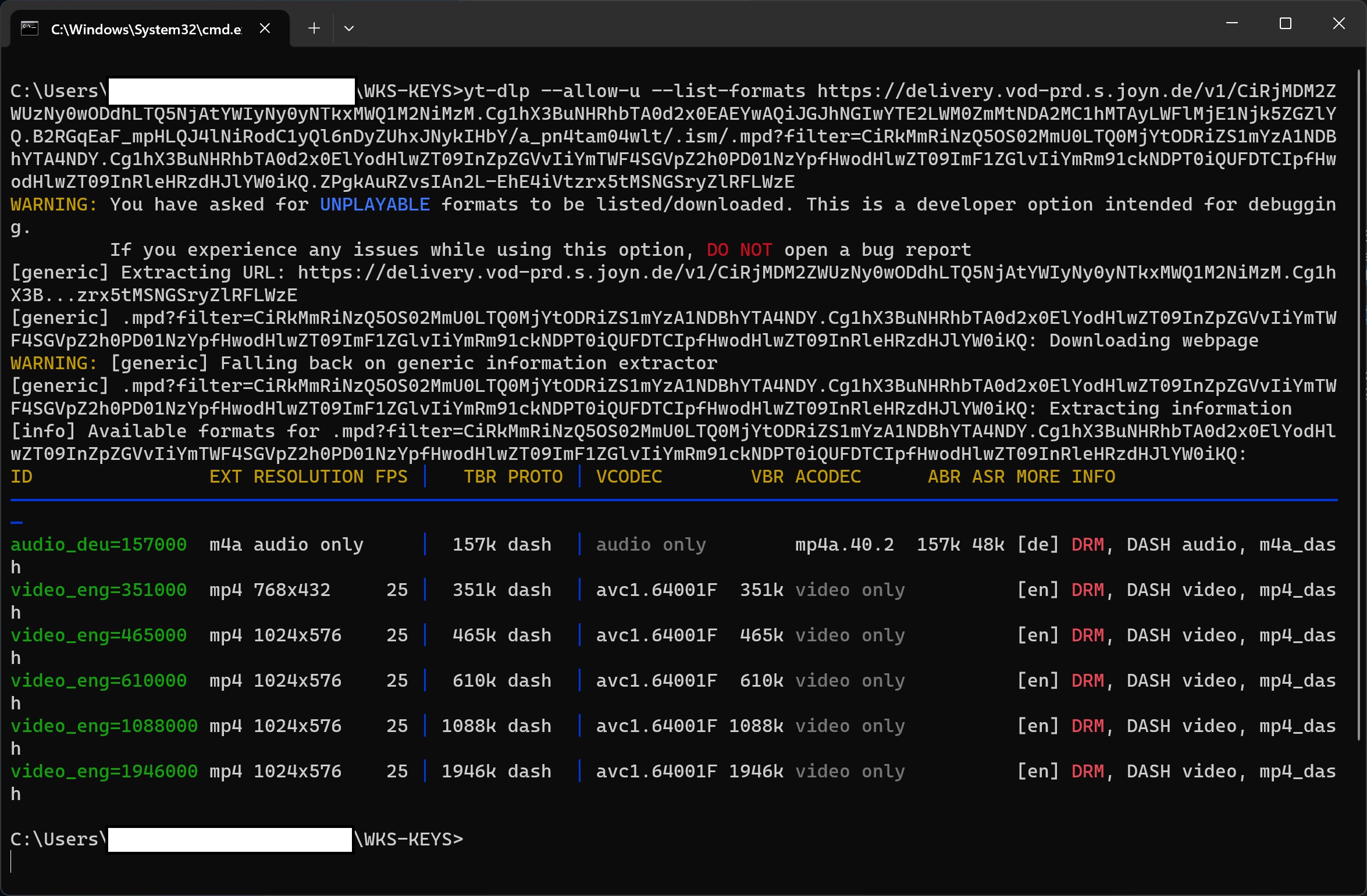Click the RESOLUTION column header
The image size is (1367, 896).
tap(308, 476)
